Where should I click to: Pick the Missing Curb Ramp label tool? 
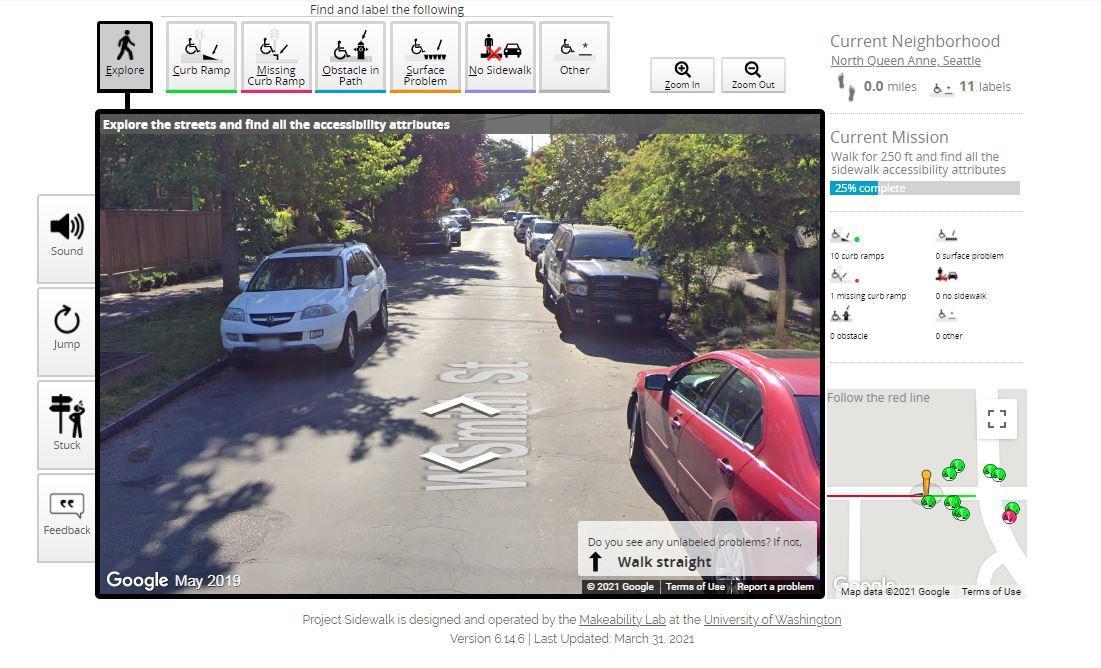click(x=276, y=57)
